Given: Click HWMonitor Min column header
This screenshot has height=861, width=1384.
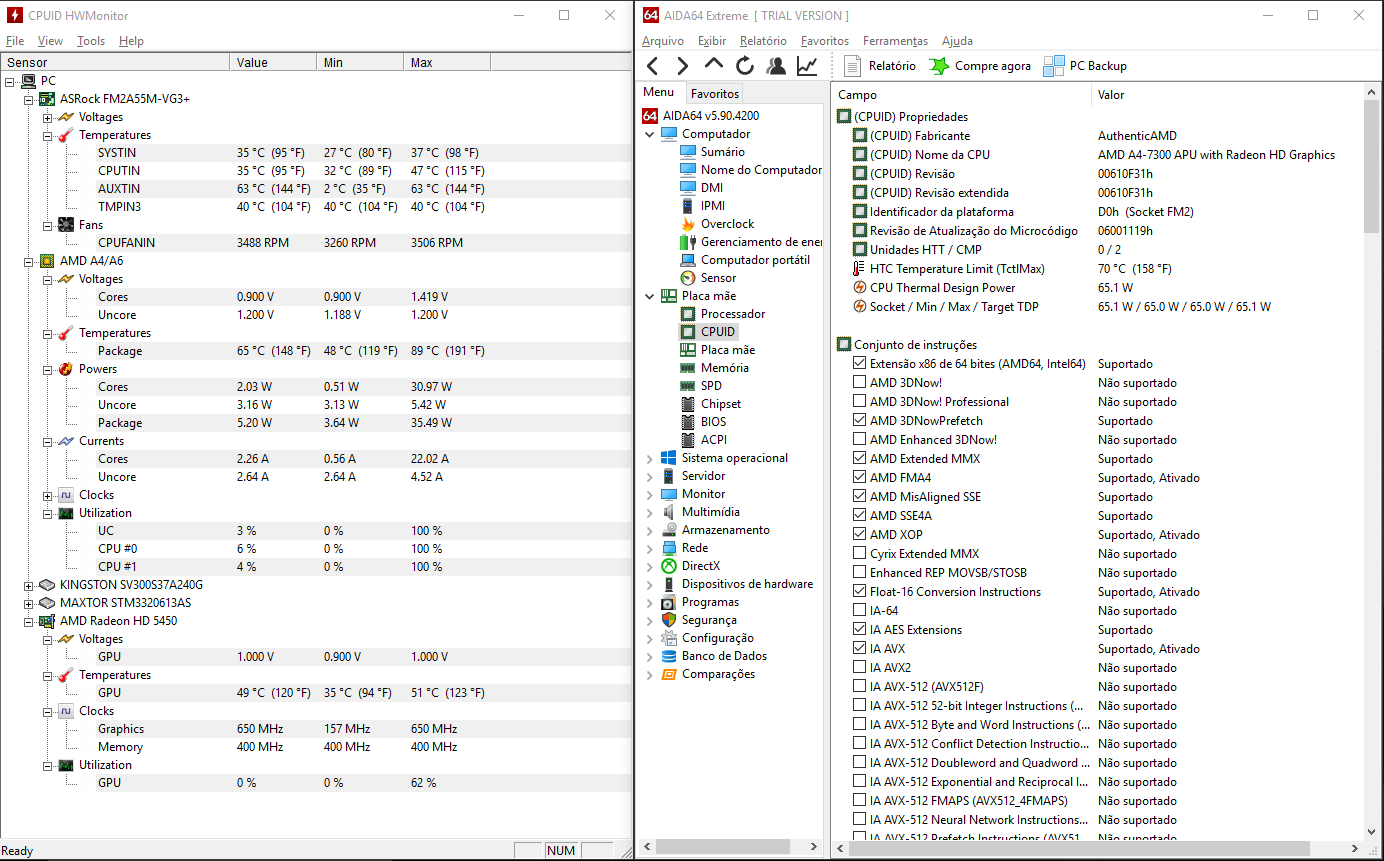Looking at the screenshot, I should (360, 62).
